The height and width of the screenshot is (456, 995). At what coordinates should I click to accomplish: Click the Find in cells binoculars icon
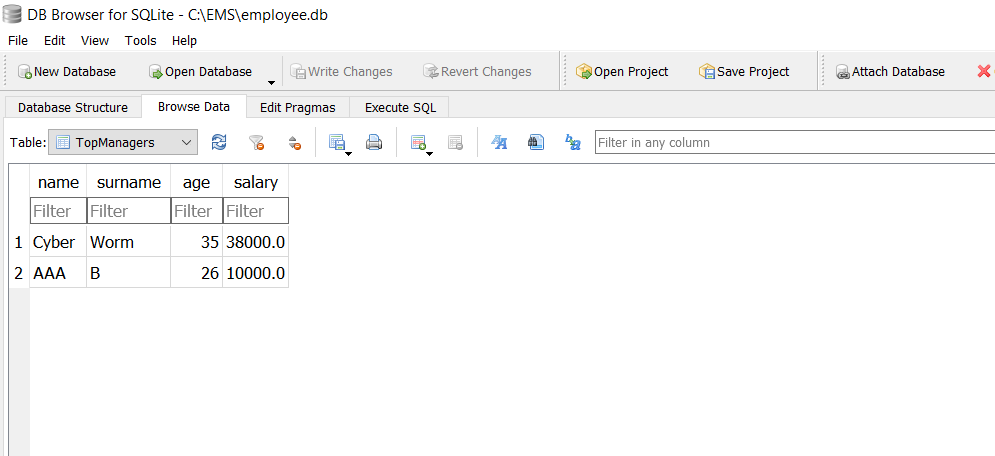536,143
